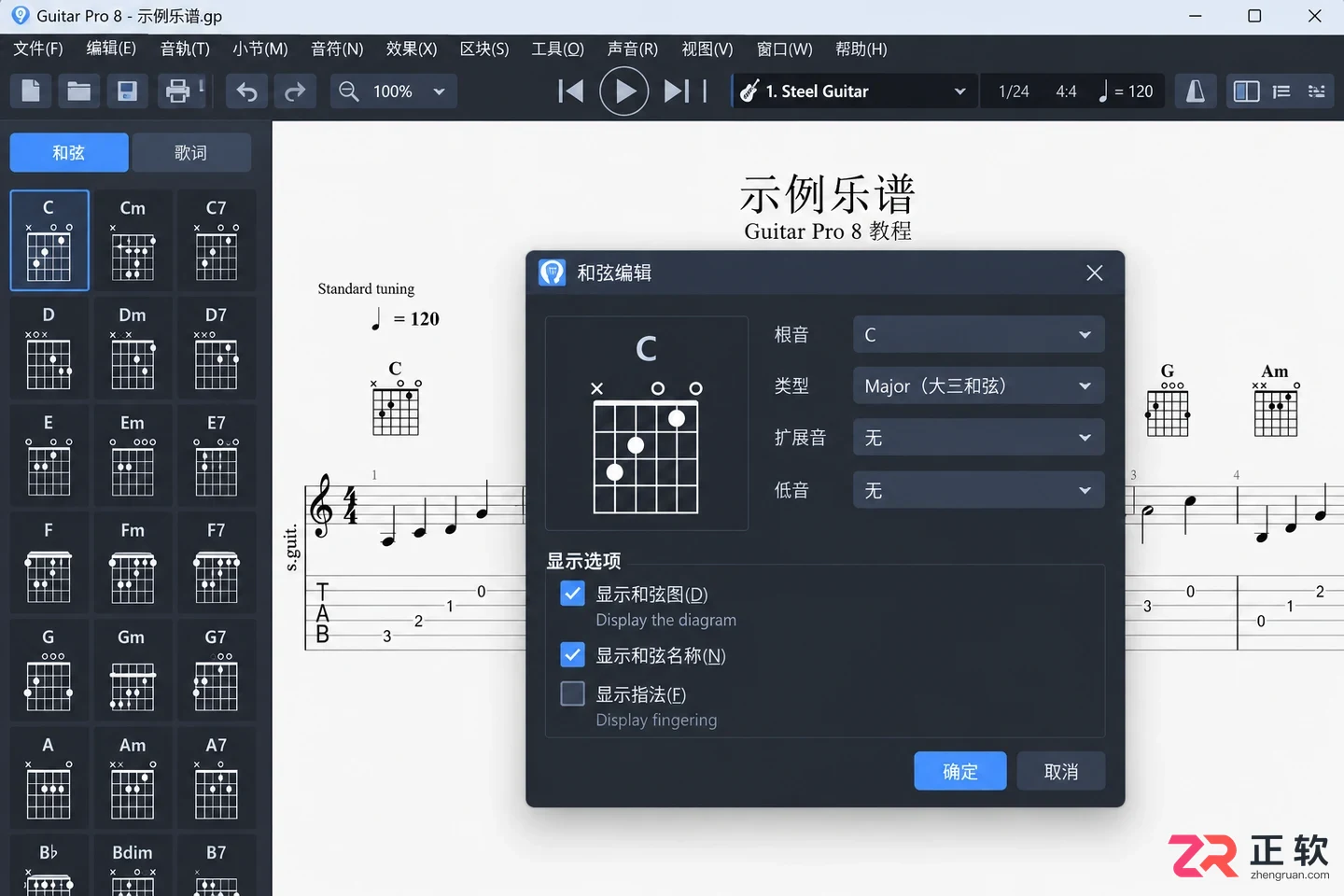
Task: Switch to the 和弦 tab
Action: pyautogui.click(x=69, y=152)
